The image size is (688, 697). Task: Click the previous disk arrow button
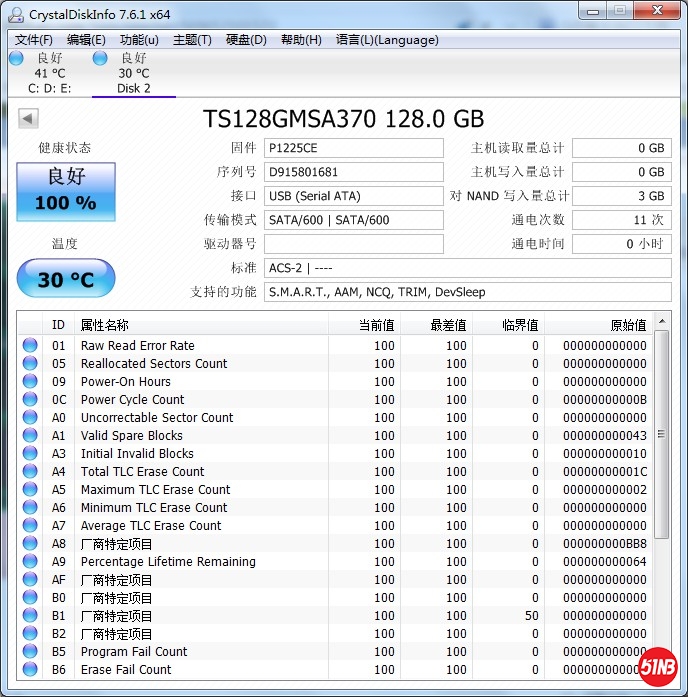pos(28,119)
